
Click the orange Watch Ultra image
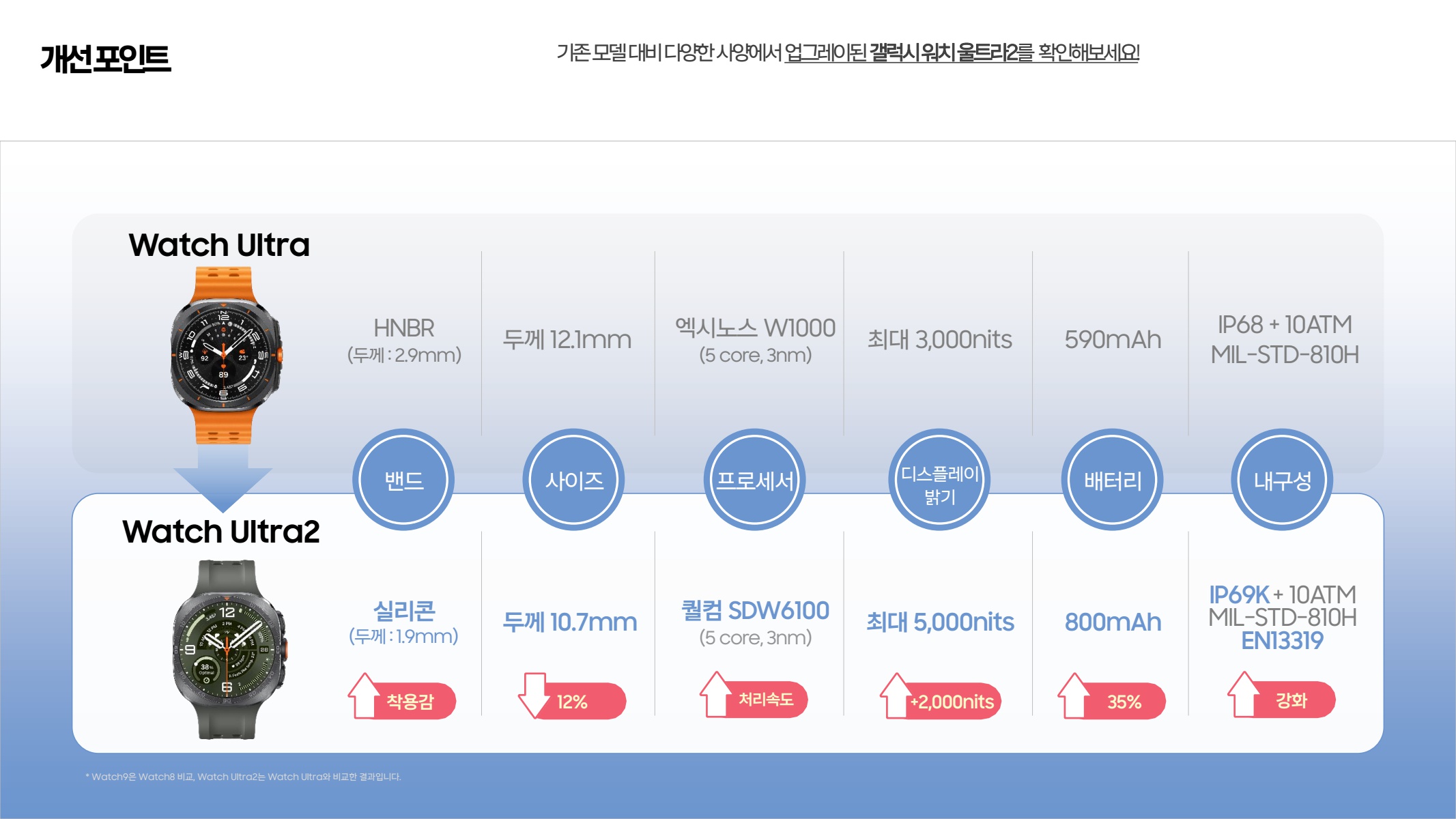coord(225,355)
